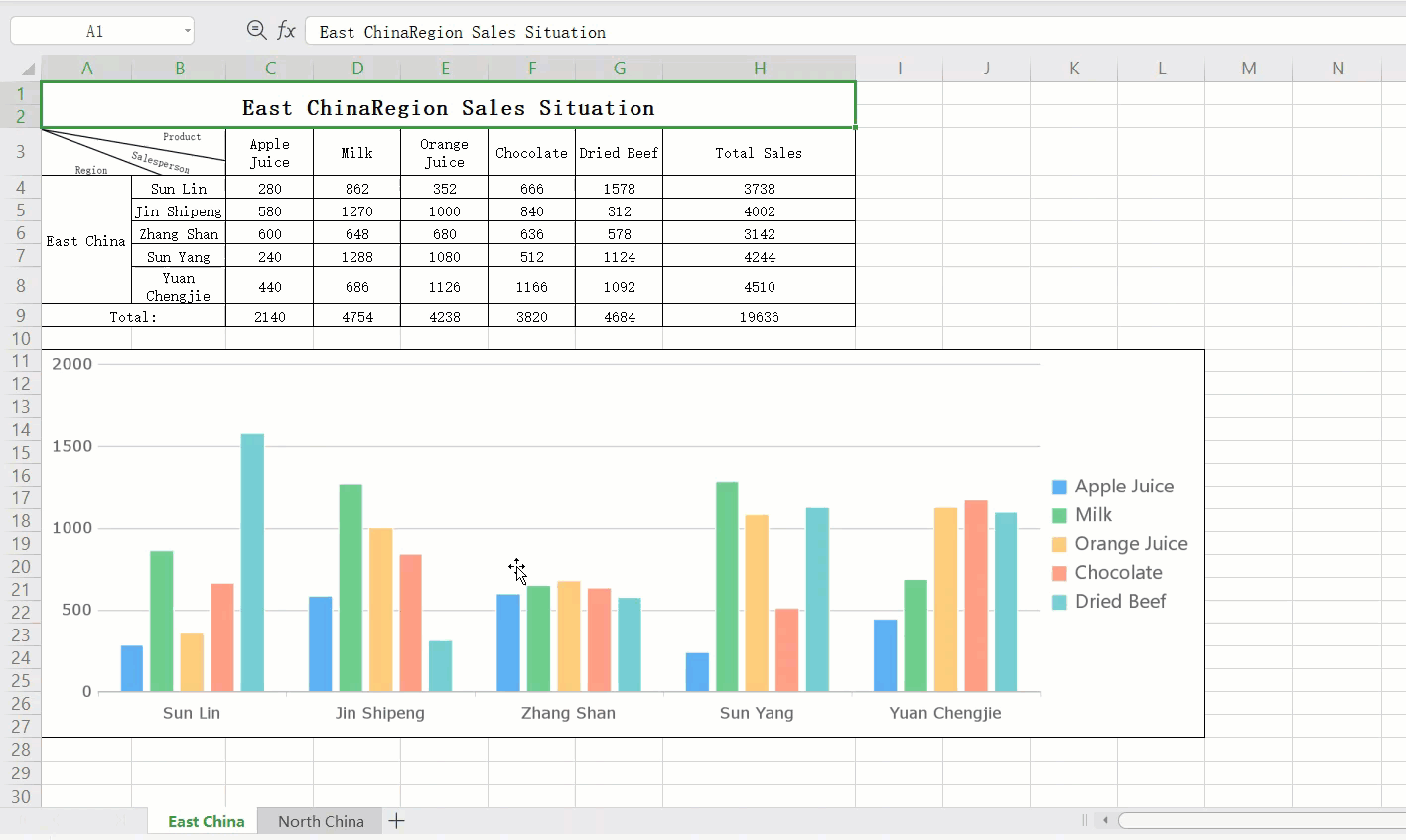Select cell with value 1166

click(531, 286)
